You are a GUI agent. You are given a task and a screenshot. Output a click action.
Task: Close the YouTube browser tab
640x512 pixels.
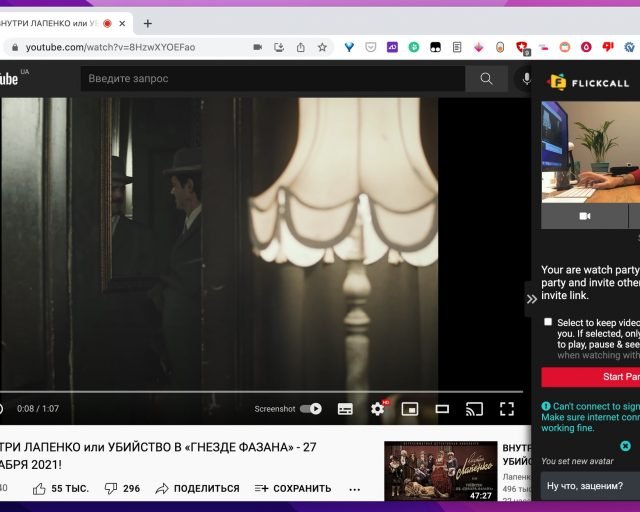pyautogui.click(x=122, y=24)
